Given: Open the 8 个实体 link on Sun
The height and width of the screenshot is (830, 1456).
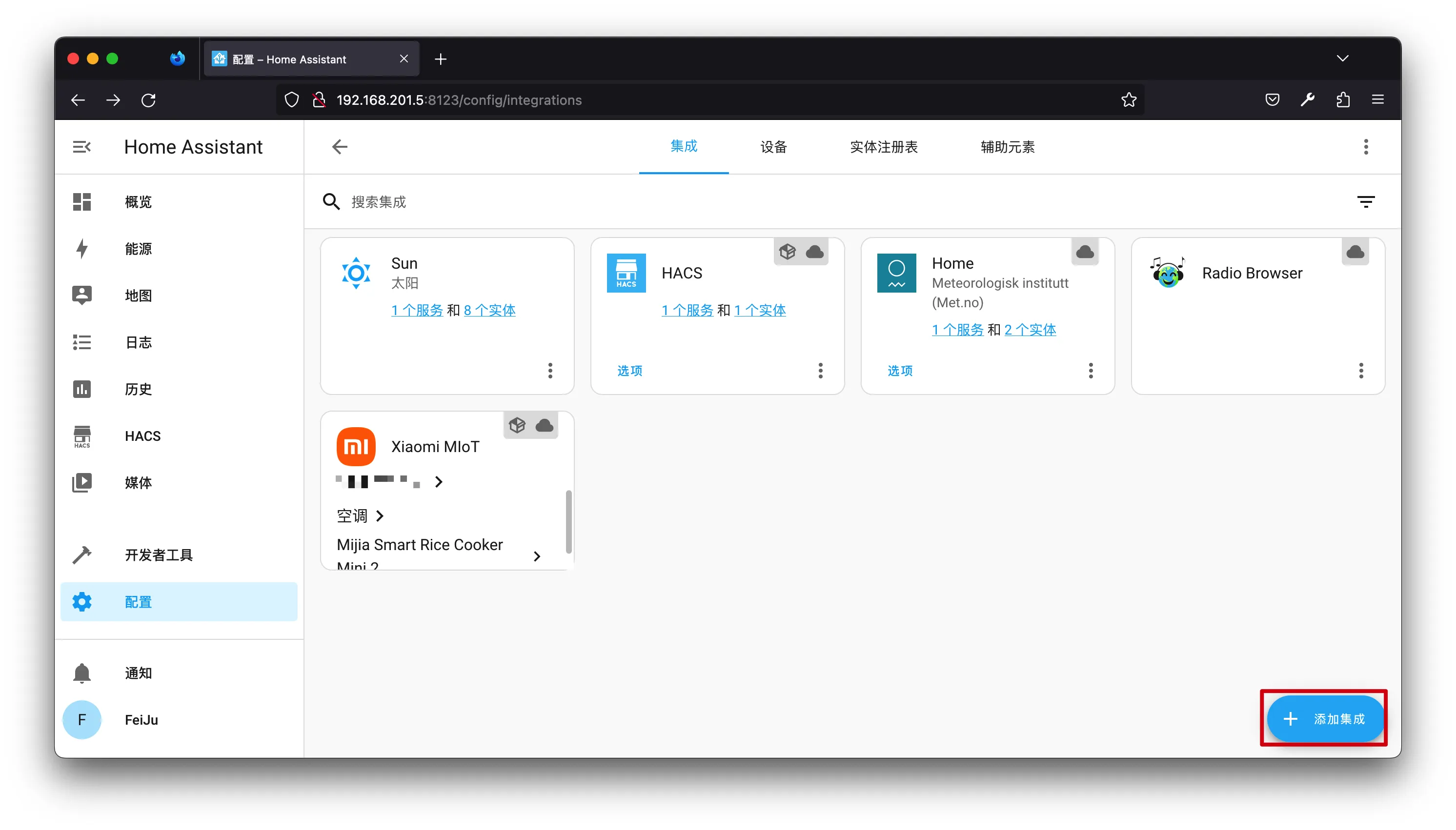Looking at the screenshot, I should click(x=489, y=310).
